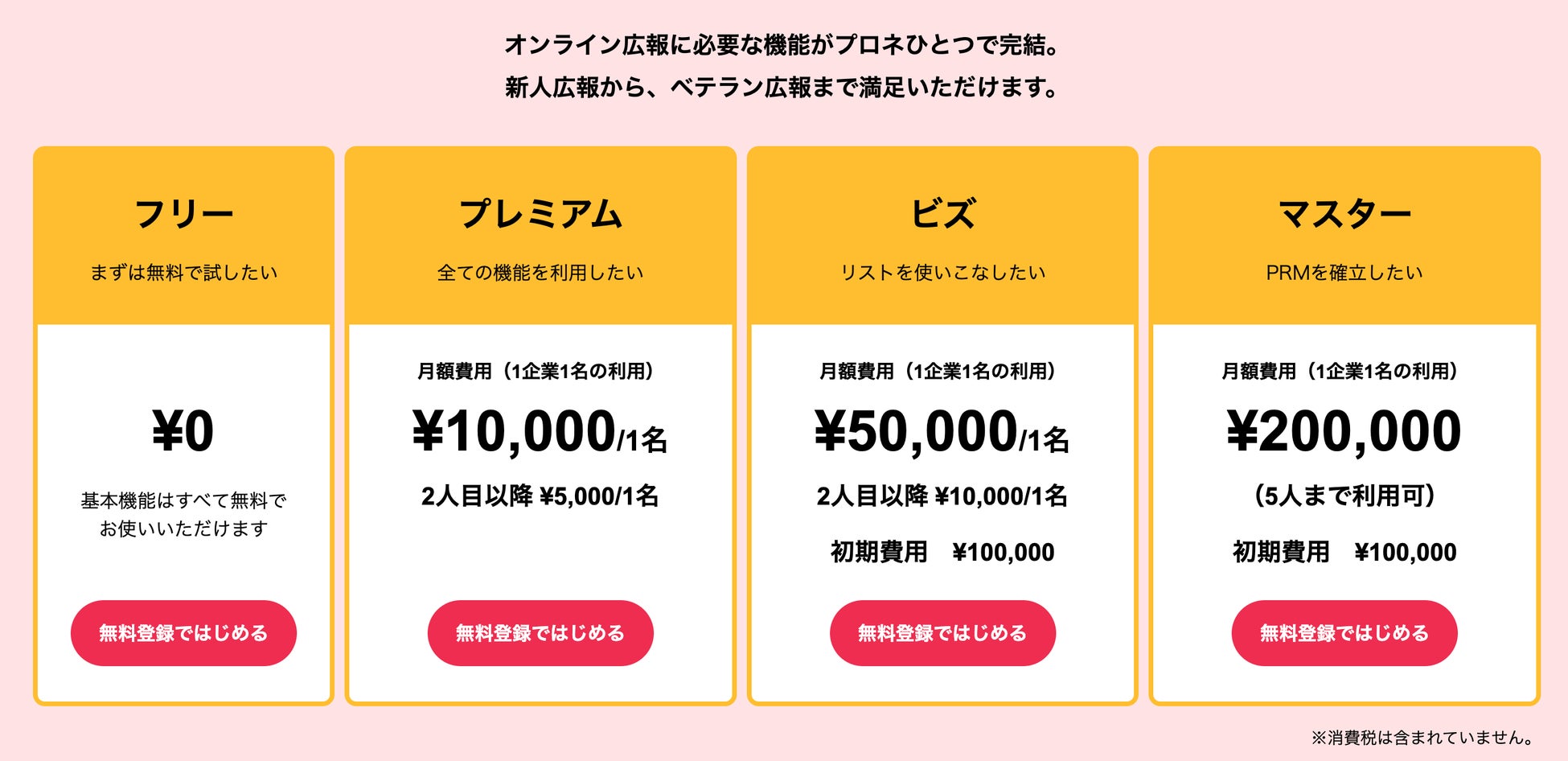Click the ¥10,000/1名 monthly price
The width and height of the screenshot is (1568, 761).
point(540,432)
